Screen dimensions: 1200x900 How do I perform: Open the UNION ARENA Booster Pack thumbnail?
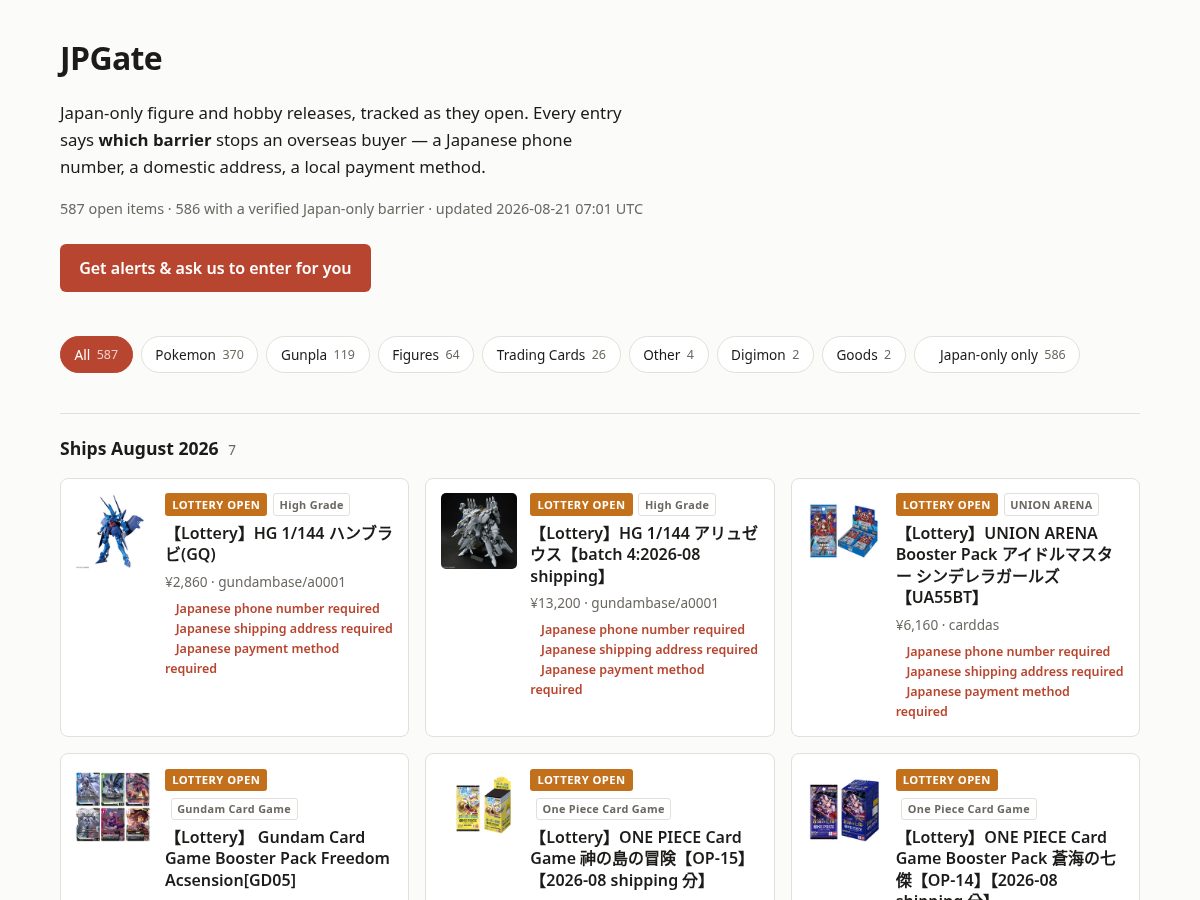(844, 531)
